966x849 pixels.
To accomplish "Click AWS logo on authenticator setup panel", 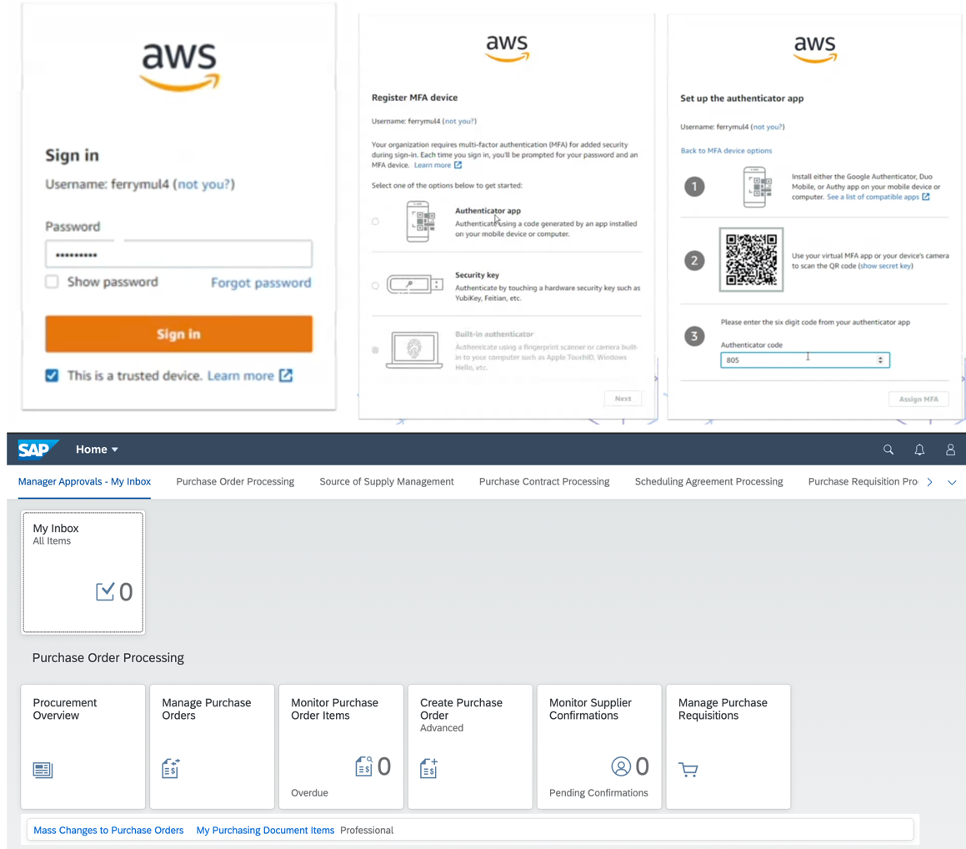I will point(815,48).
